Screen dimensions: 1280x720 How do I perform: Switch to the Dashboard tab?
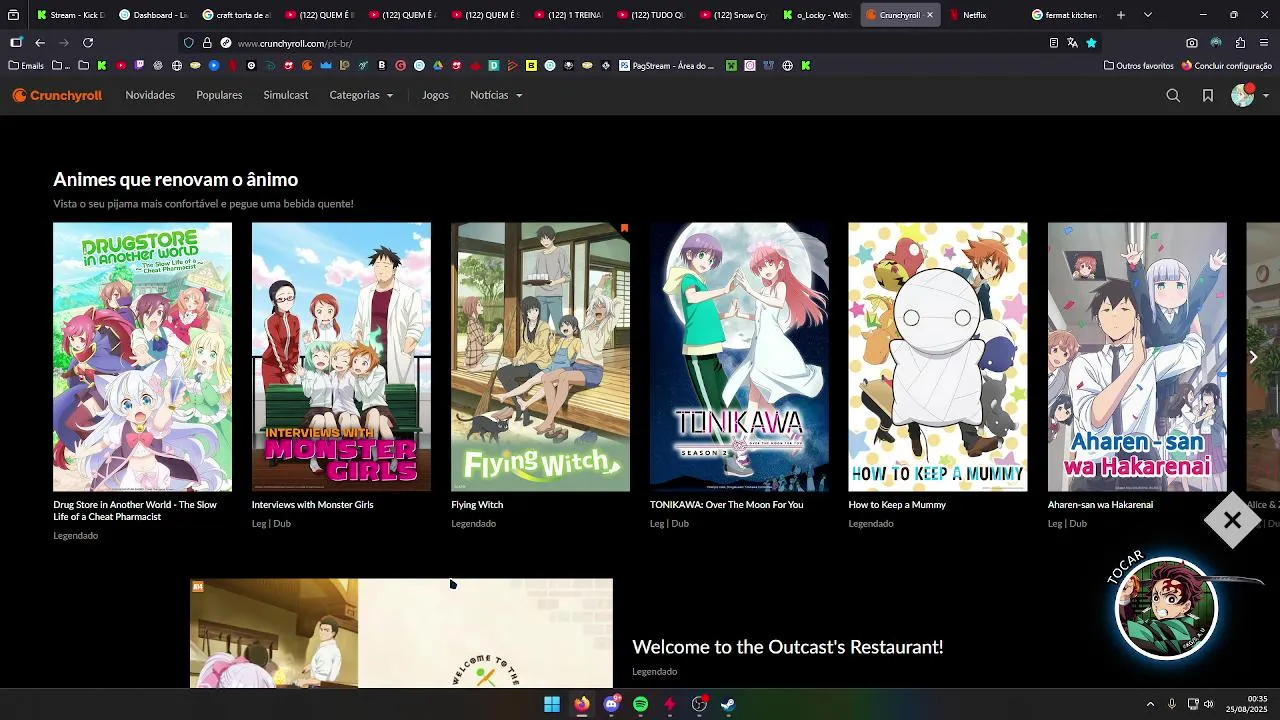(153, 15)
